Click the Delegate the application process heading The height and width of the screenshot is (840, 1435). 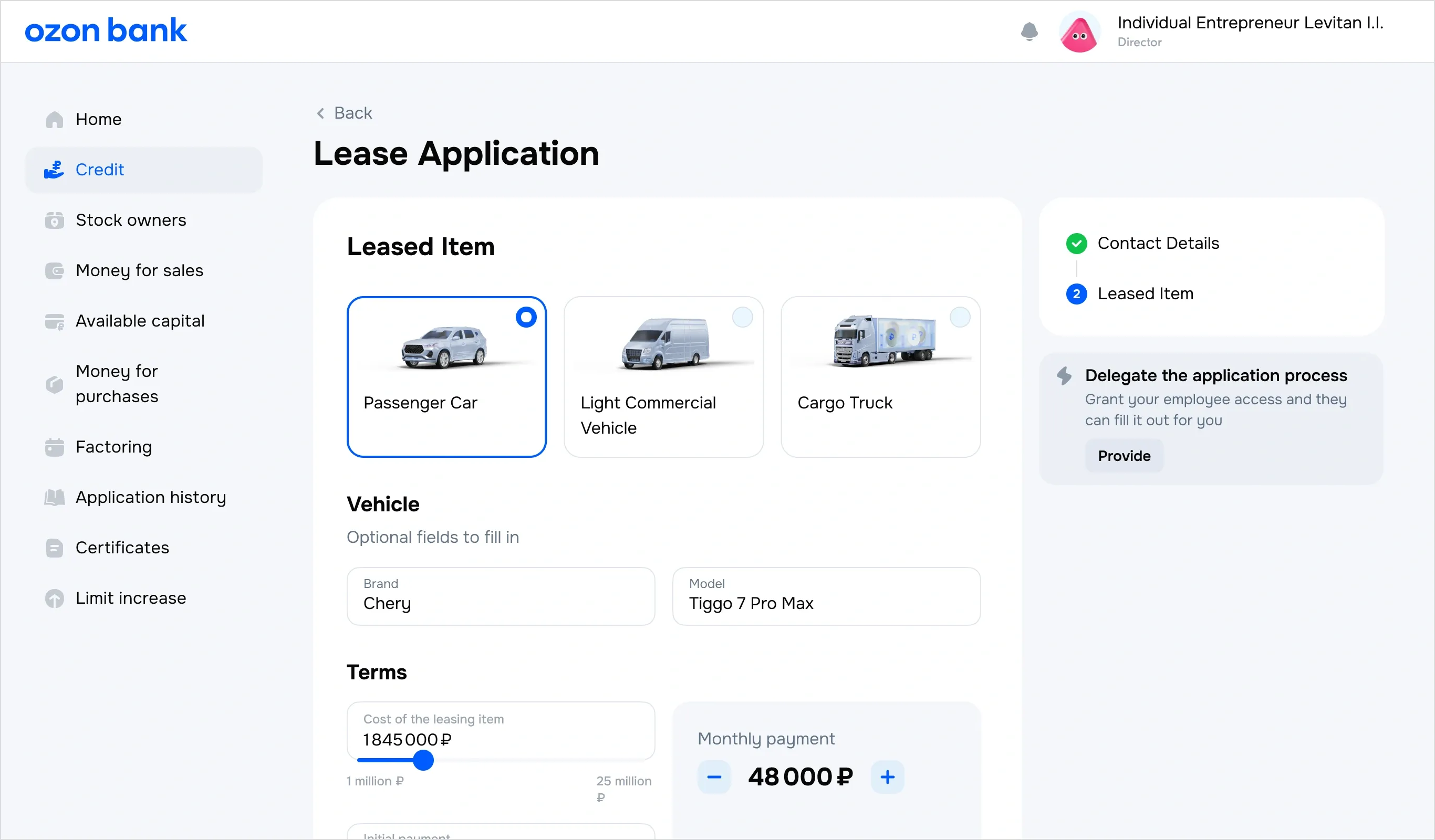pyautogui.click(x=1216, y=375)
